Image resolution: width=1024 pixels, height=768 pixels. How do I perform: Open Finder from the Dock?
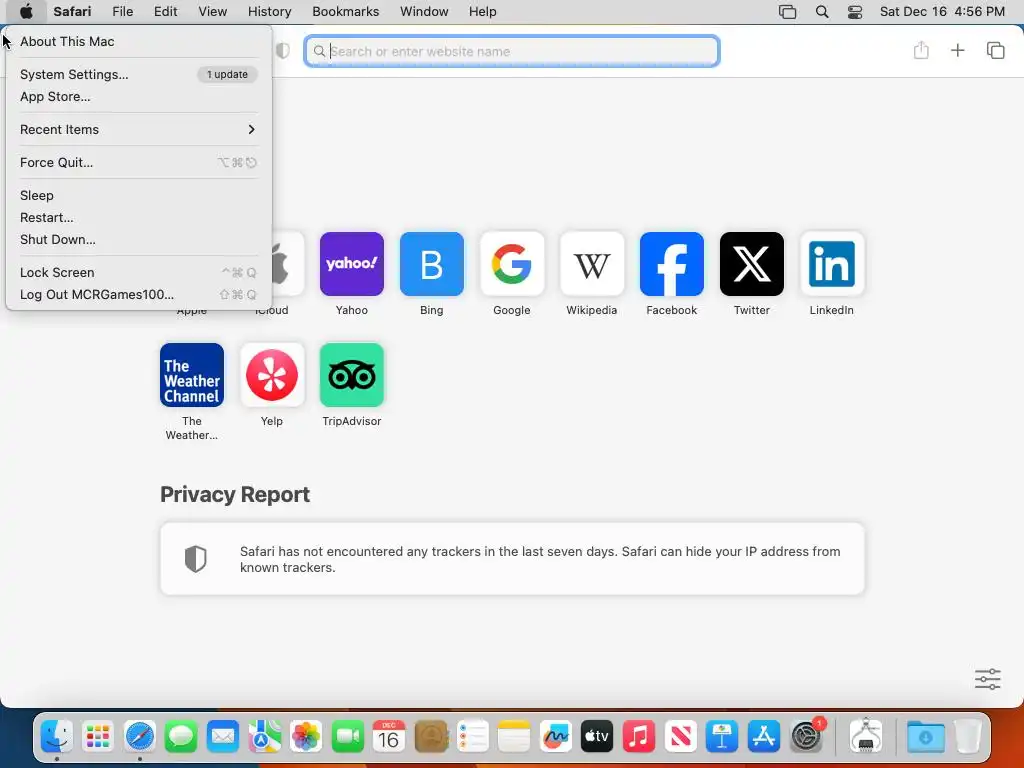[x=57, y=737]
